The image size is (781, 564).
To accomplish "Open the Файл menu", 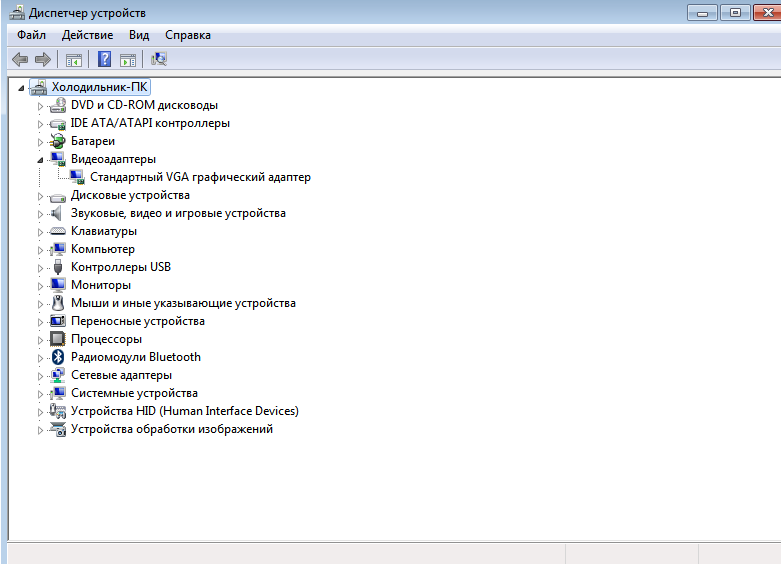I will point(31,35).
